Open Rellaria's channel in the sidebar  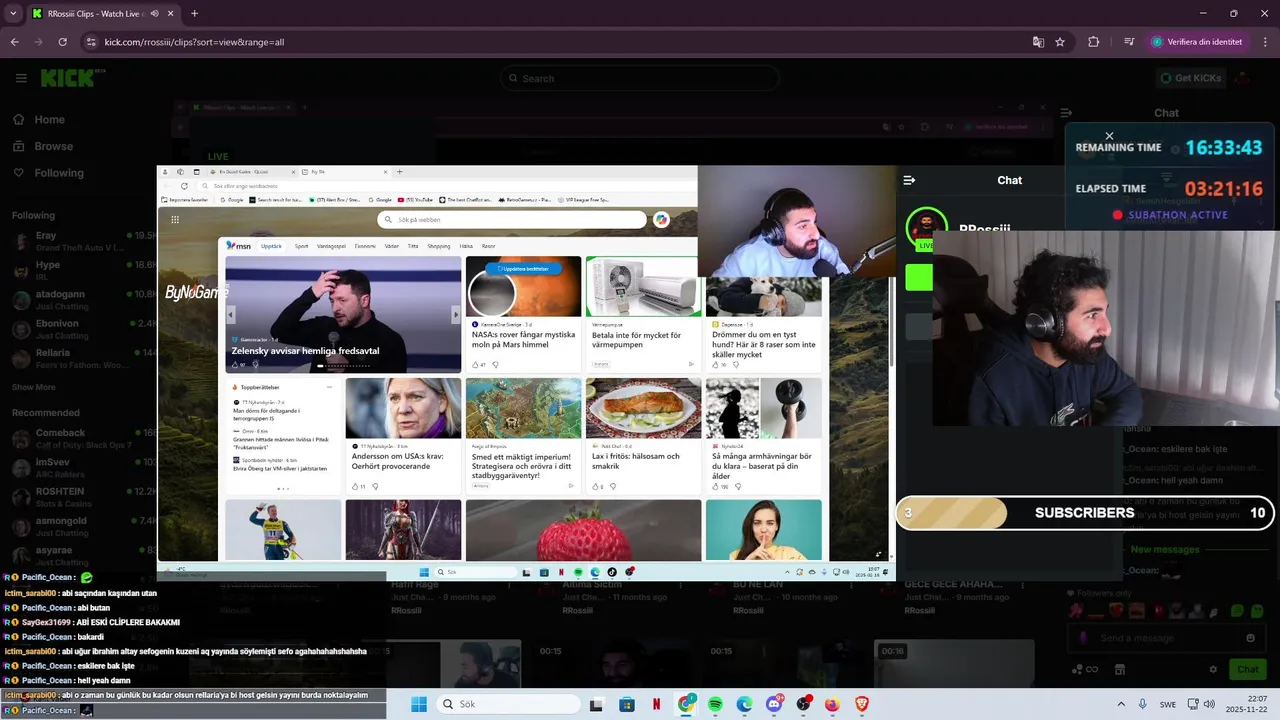pos(84,358)
